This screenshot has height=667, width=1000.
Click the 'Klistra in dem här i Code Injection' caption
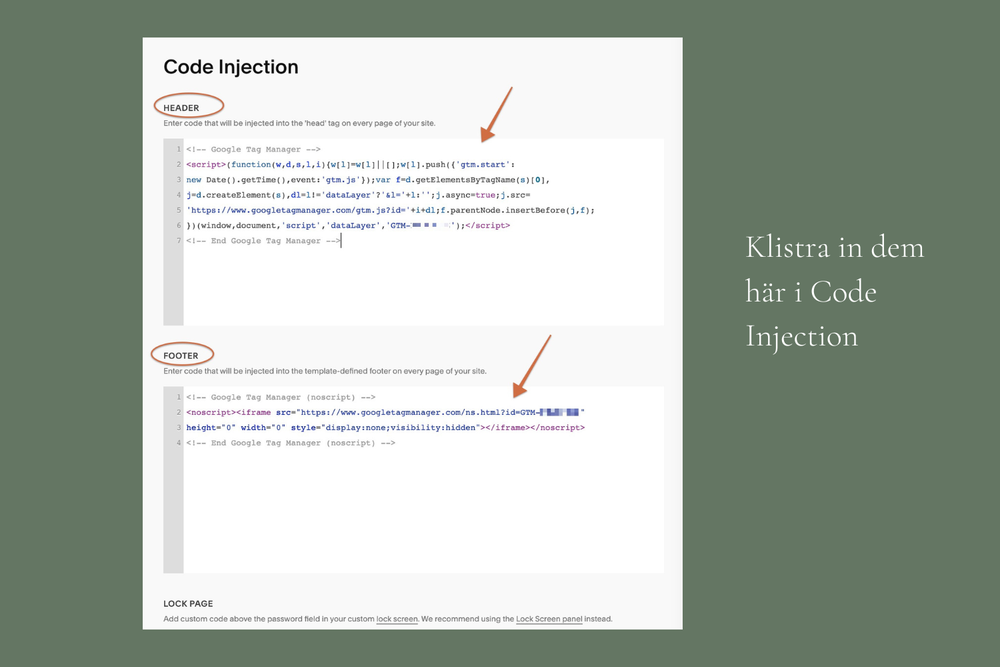834,291
